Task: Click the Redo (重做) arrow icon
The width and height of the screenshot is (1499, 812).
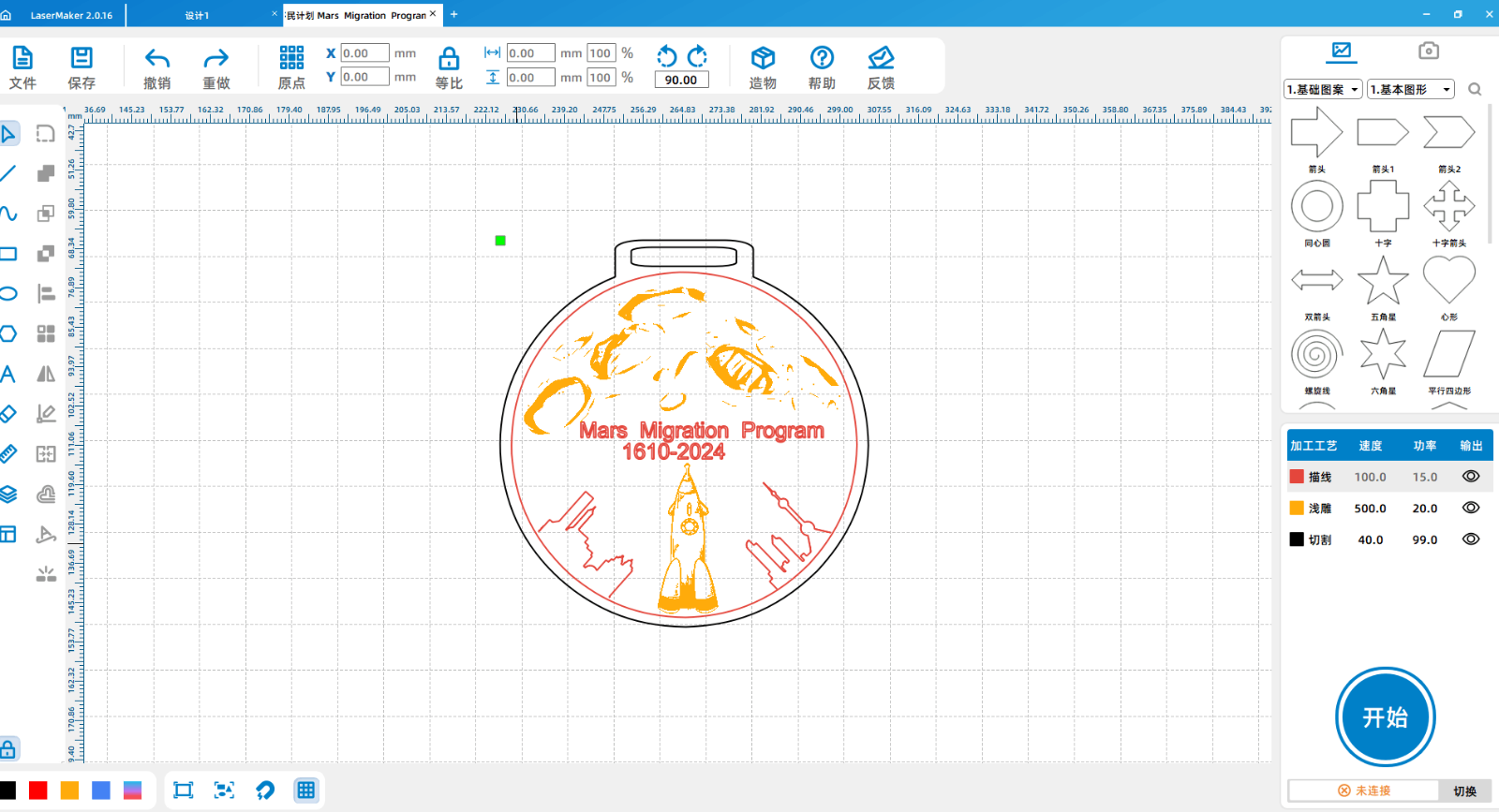Action: [215, 58]
